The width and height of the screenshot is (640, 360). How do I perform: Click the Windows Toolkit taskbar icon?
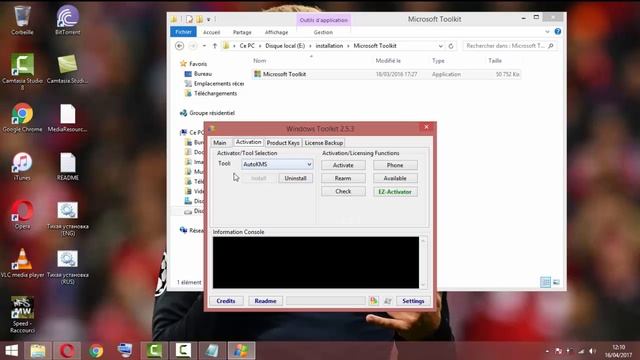point(241,351)
